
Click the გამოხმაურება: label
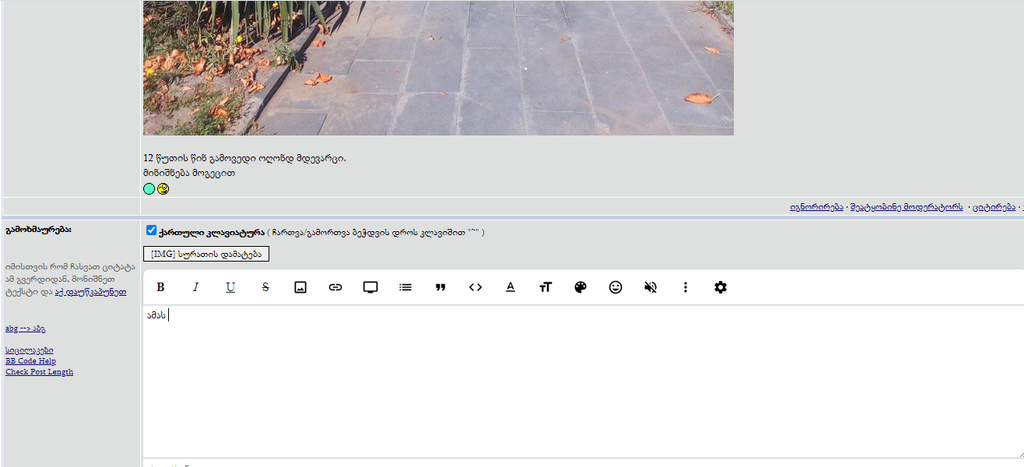pyautogui.click(x=39, y=230)
